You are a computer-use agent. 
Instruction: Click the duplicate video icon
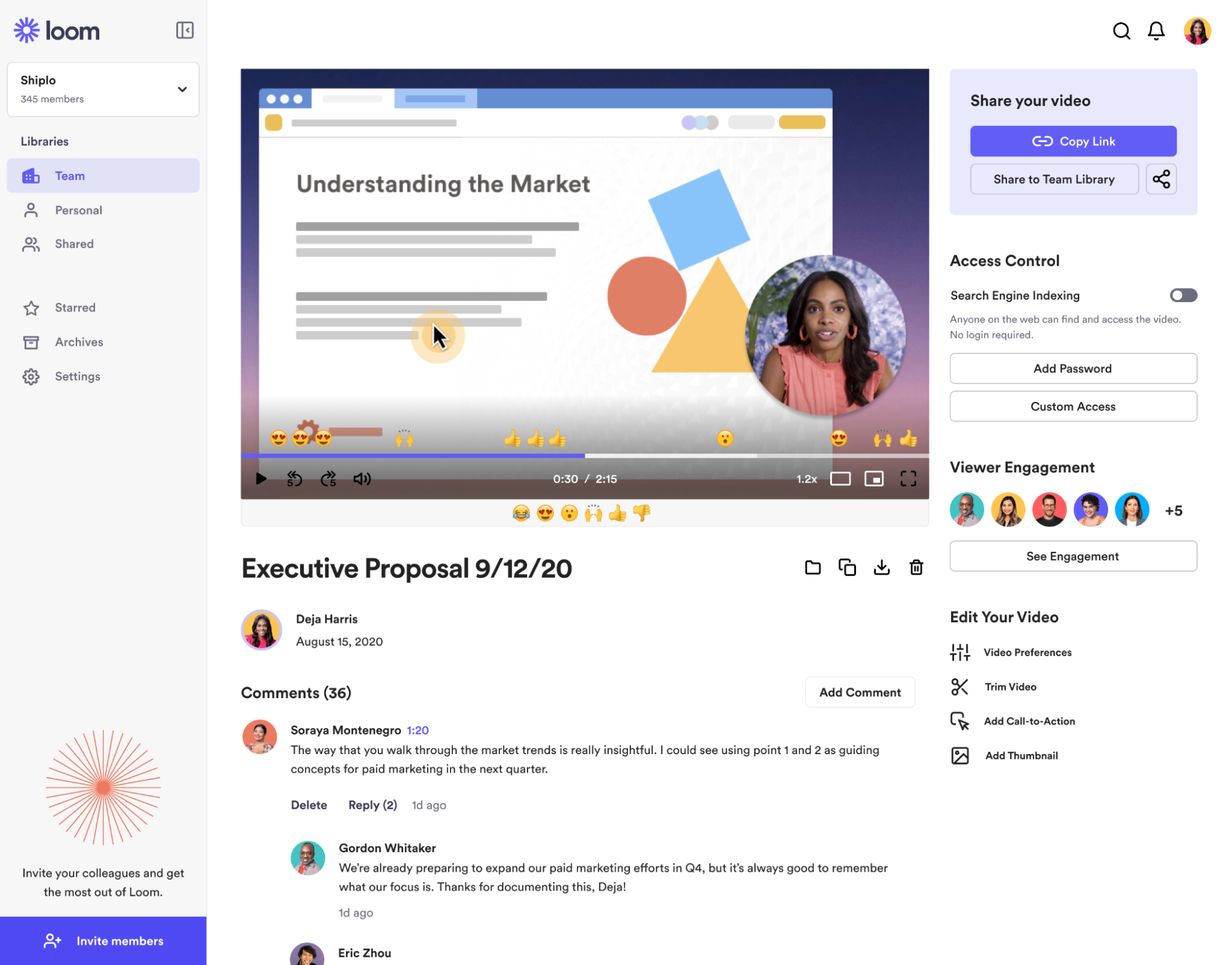pos(847,568)
